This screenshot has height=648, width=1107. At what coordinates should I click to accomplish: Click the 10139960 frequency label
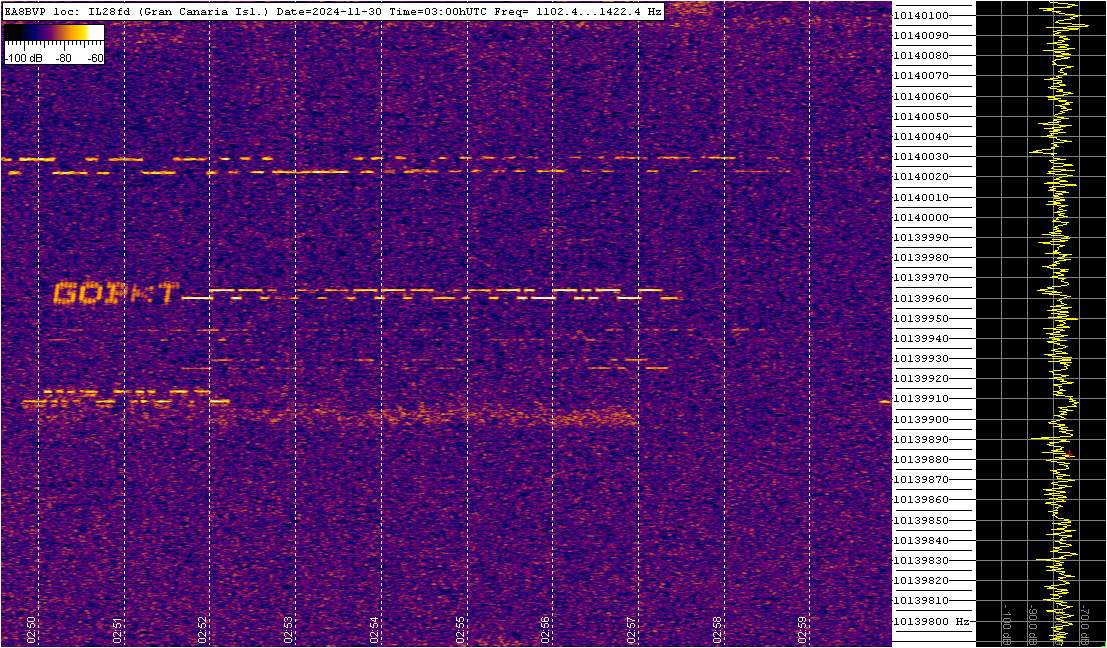(921, 299)
